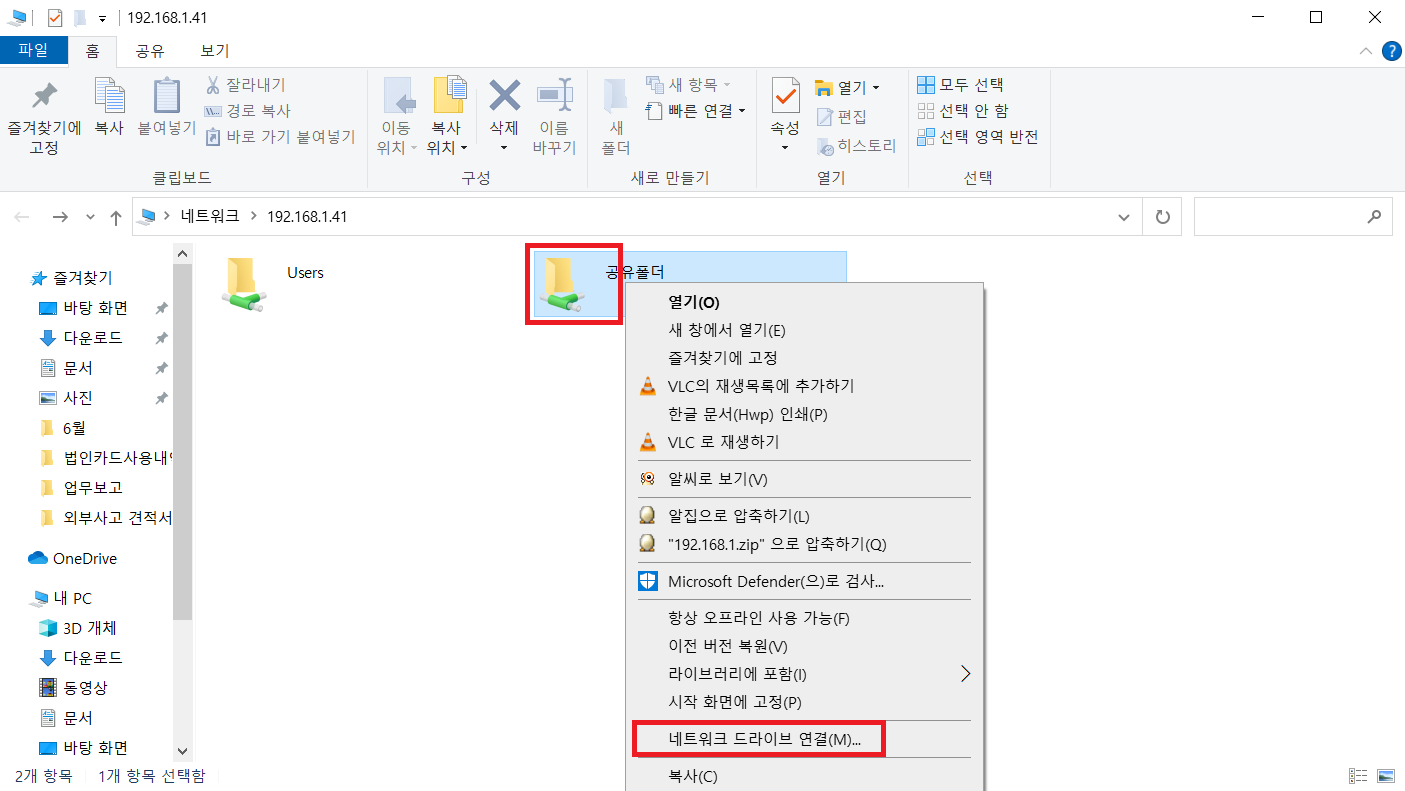This screenshot has height=791, width=1405.
Task: Click the 붙여넣기 (paste) ribbon icon
Action: [x=166, y=96]
